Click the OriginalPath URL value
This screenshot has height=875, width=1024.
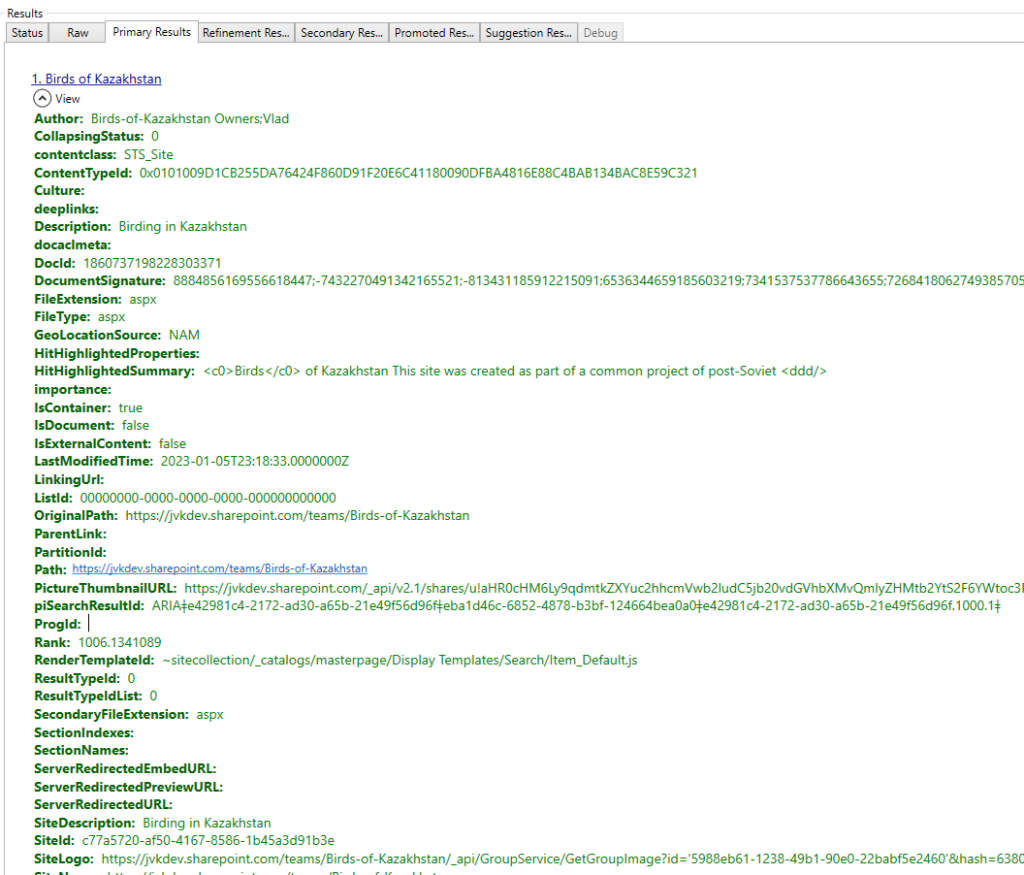click(x=297, y=515)
